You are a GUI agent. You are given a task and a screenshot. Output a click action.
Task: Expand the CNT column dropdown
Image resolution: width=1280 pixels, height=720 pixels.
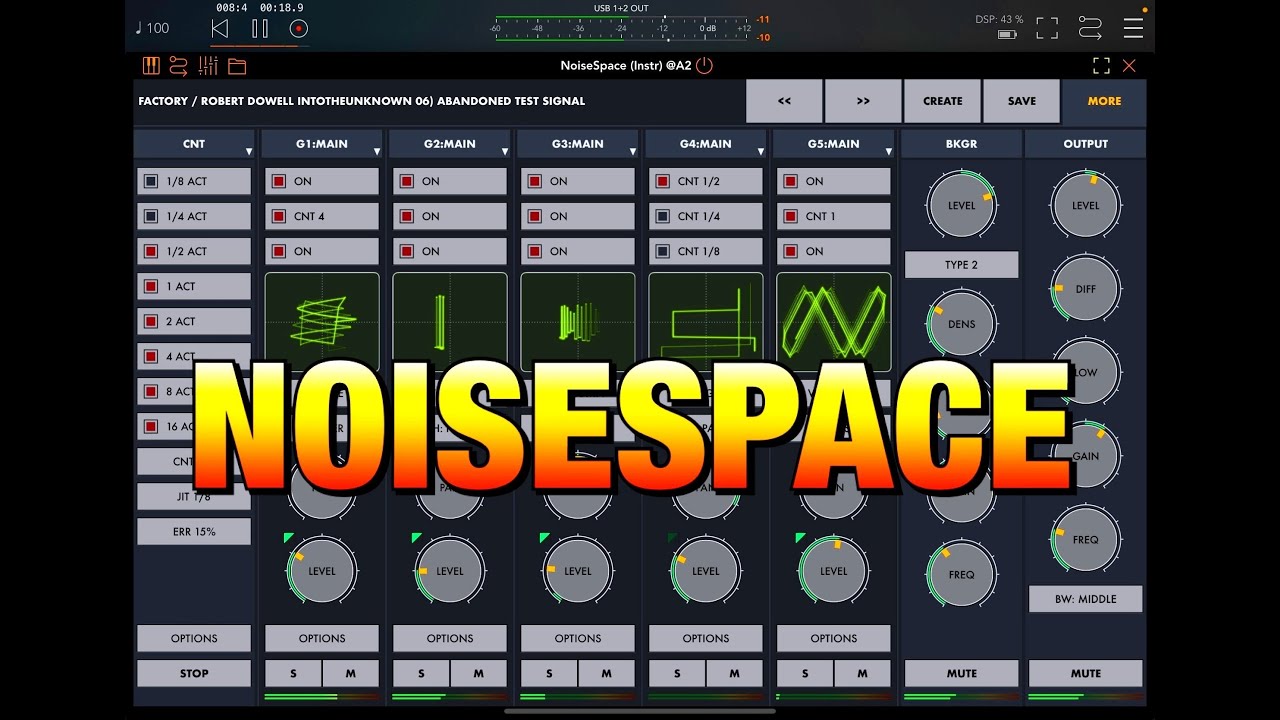[x=249, y=152]
